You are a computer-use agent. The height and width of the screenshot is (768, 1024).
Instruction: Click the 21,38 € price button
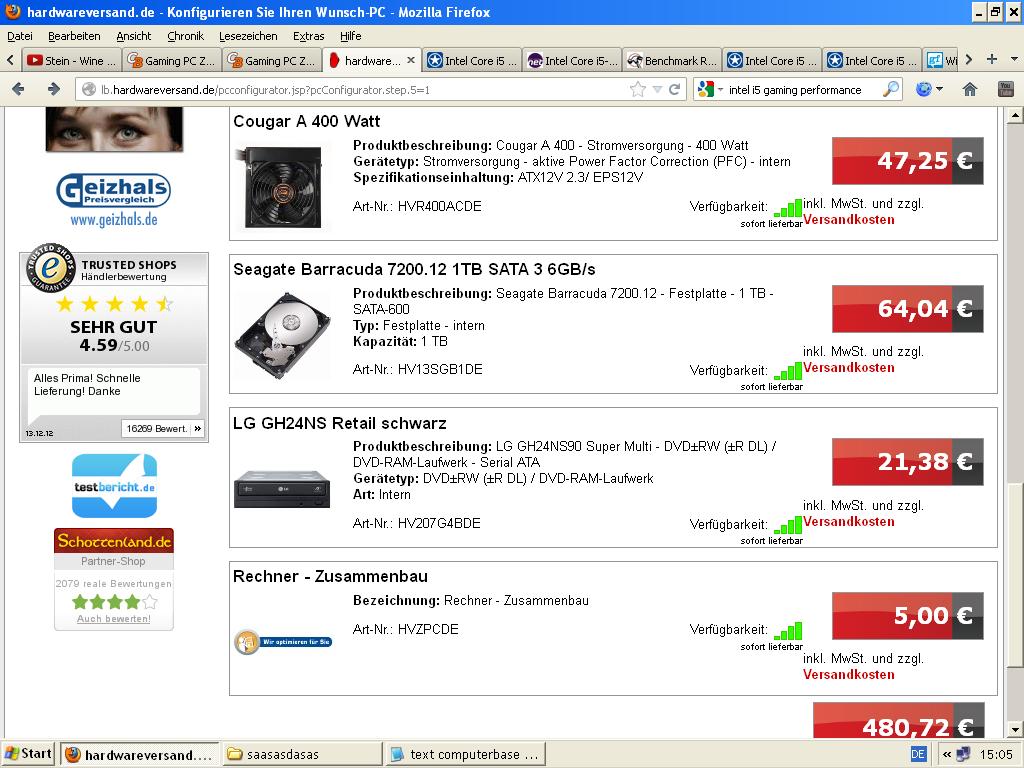[908, 462]
